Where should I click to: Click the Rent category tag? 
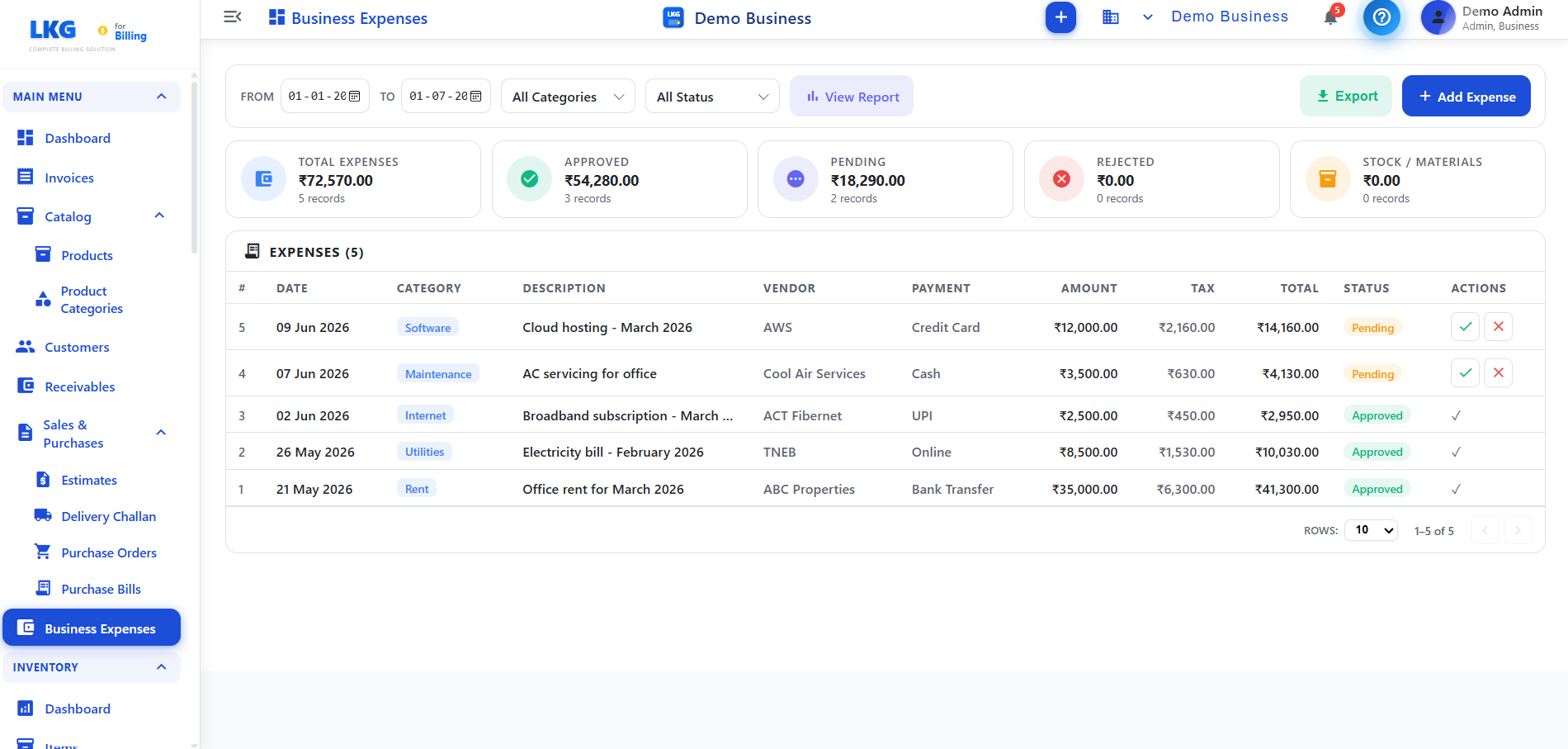click(x=417, y=489)
